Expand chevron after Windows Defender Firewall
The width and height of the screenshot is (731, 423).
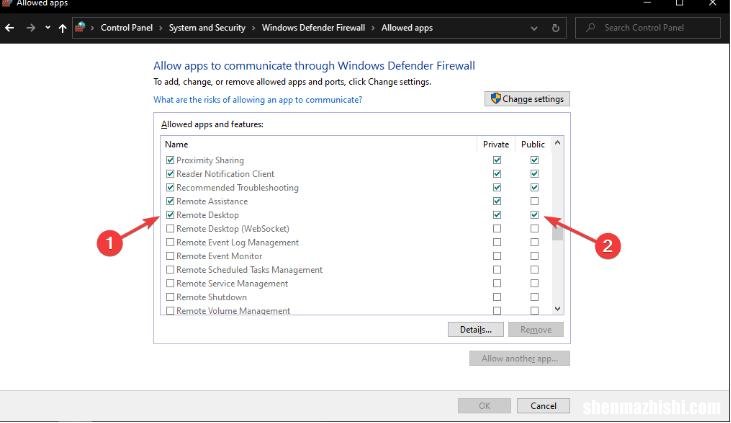pyautogui.click(x=373, y=28)
